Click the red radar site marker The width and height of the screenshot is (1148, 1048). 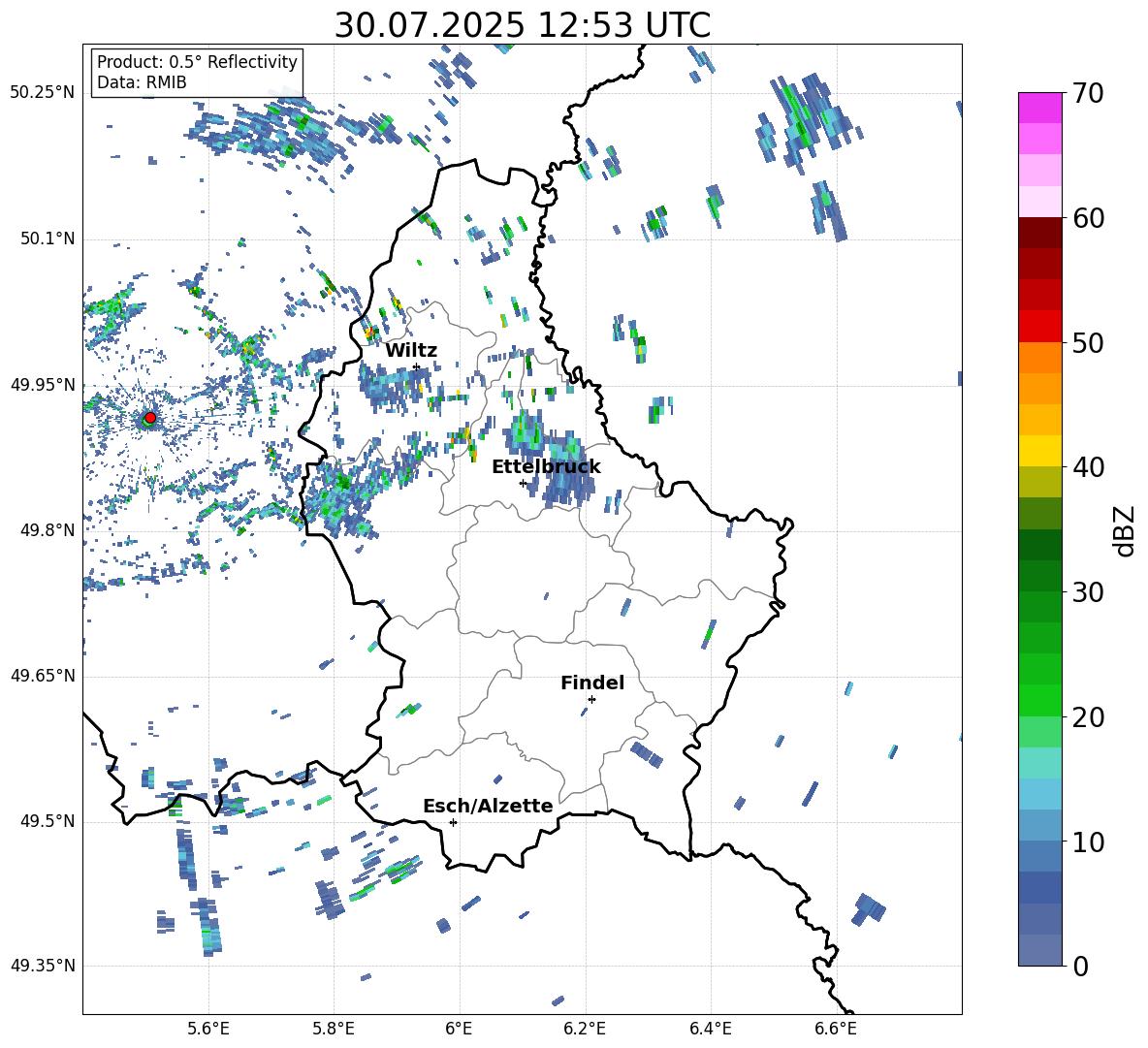(x=150, y=418)
